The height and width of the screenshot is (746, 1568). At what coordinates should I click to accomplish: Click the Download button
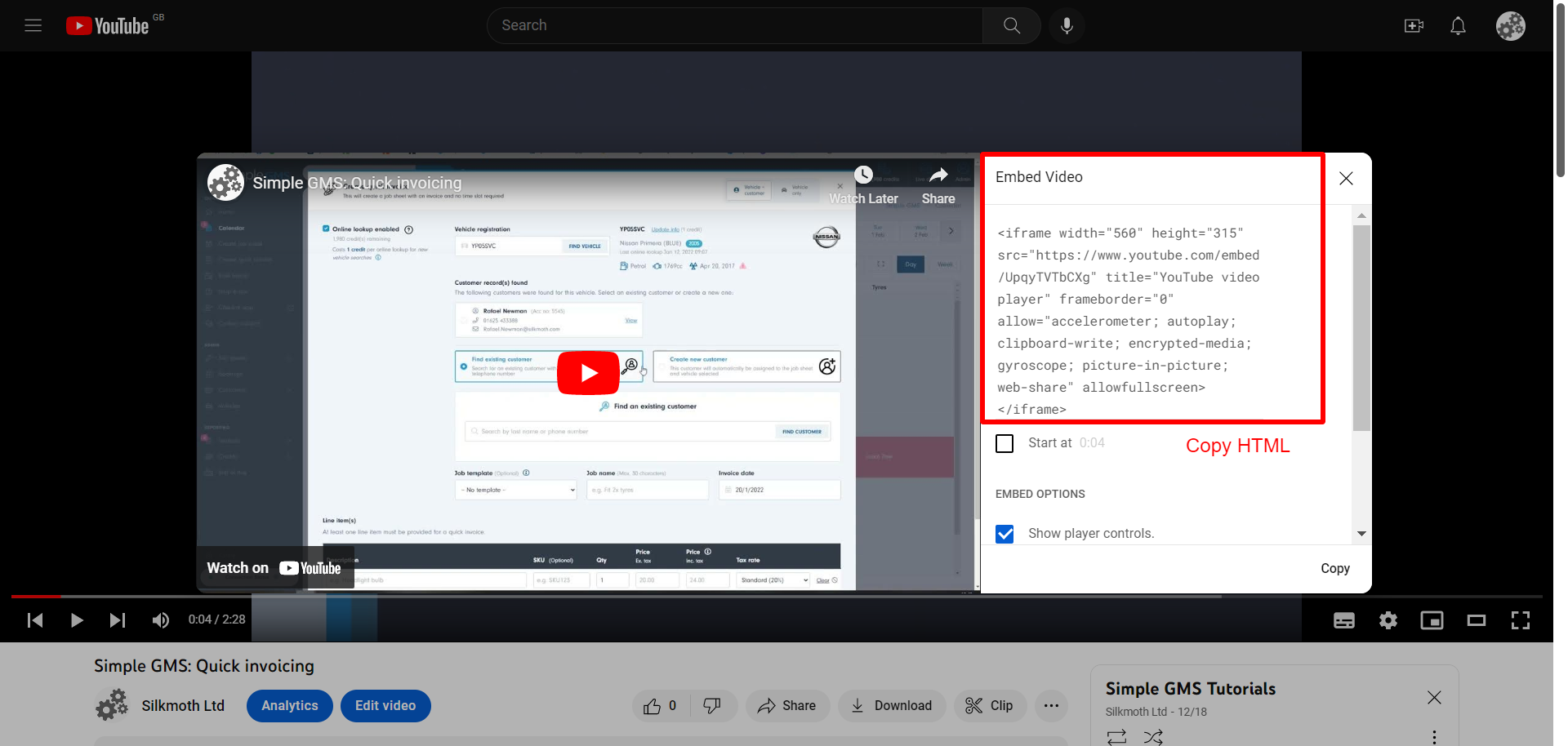tap(892, 706)
